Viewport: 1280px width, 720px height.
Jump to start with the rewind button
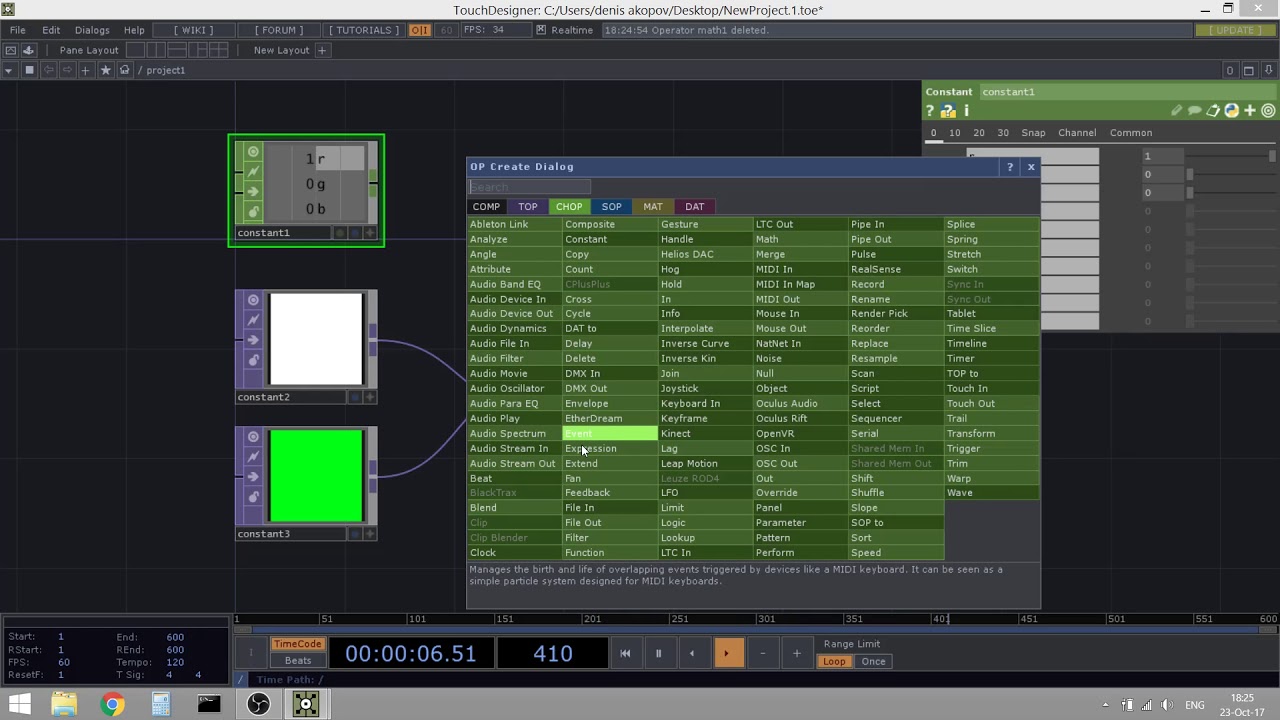(625, 654)
